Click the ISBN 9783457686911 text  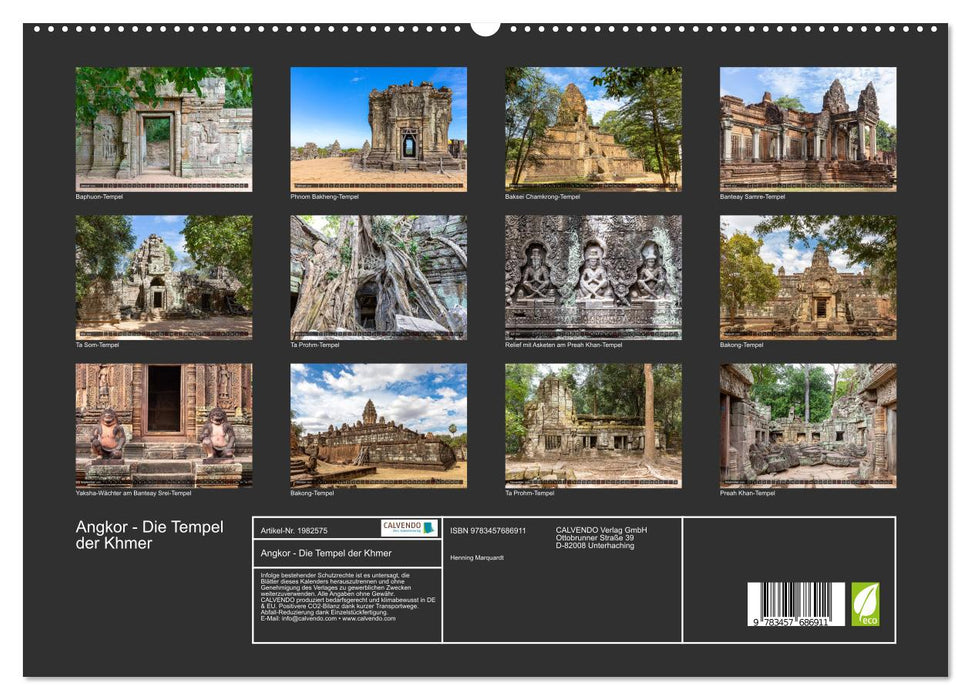tap(486, 530)
